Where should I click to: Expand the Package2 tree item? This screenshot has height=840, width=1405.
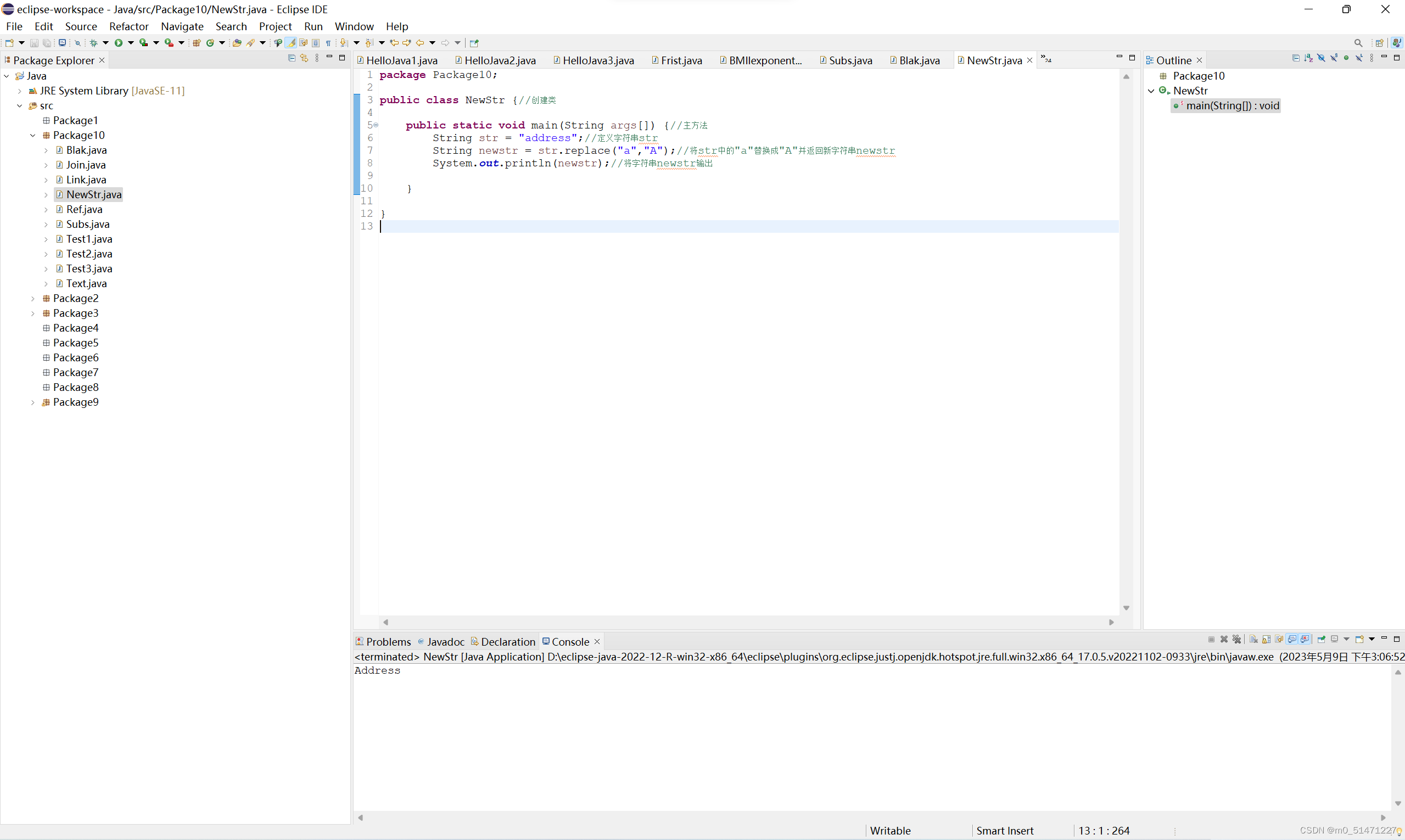coord(32,298)
